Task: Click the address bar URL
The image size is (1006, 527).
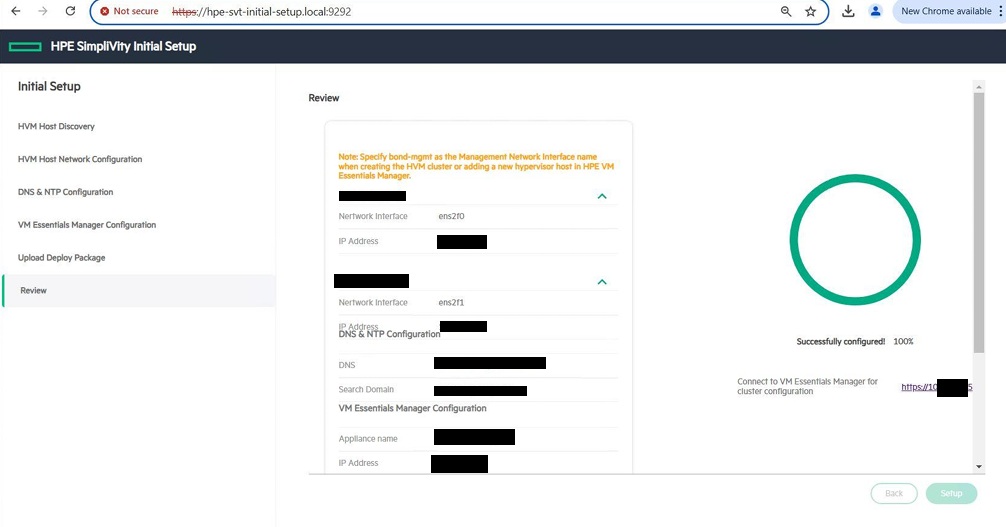Action: [262, 12]
